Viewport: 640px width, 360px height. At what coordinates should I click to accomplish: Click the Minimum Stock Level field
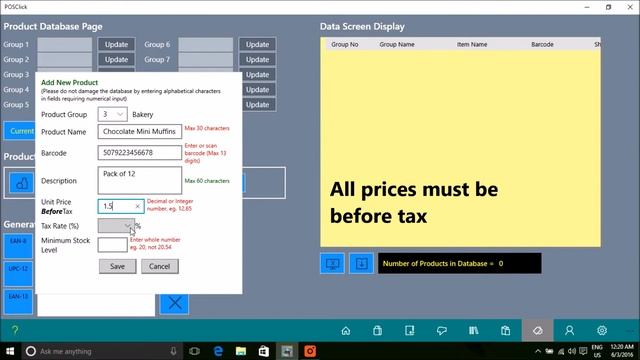tap(112, 245)
